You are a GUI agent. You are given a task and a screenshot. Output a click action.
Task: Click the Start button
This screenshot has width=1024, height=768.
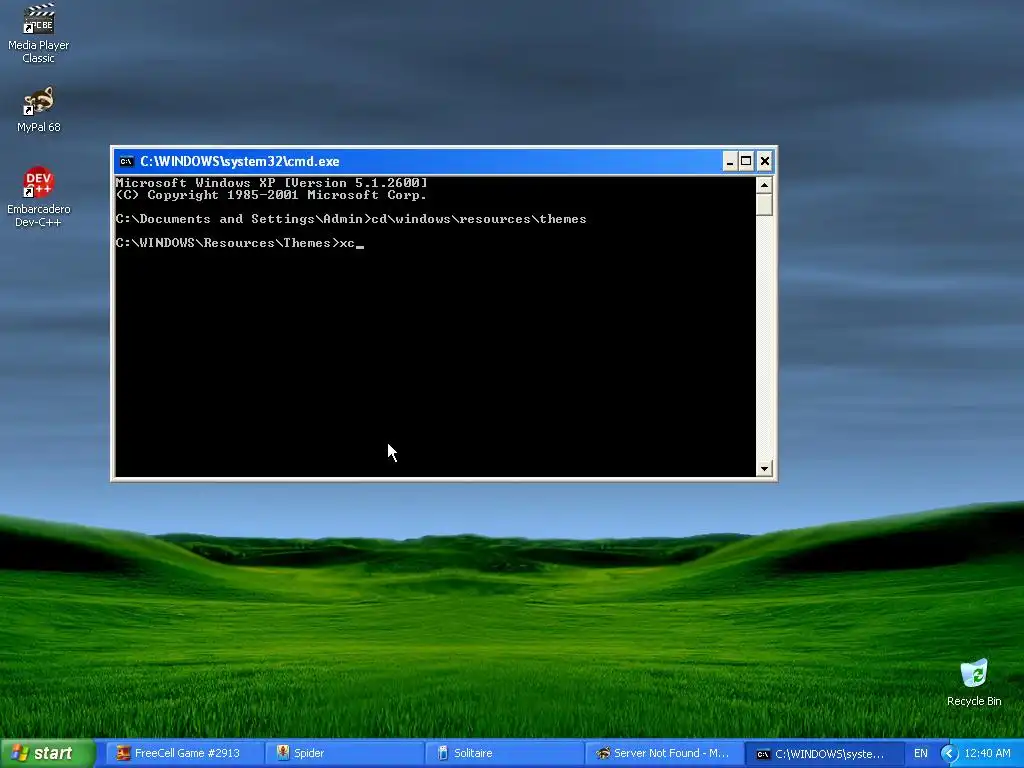point(48,753)
